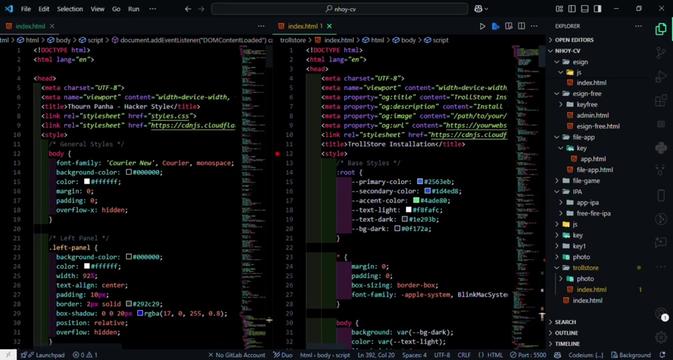Open the Copilot chat icon in title bar
Viewport: 673px width, 360px height.
tap(479, 9)
